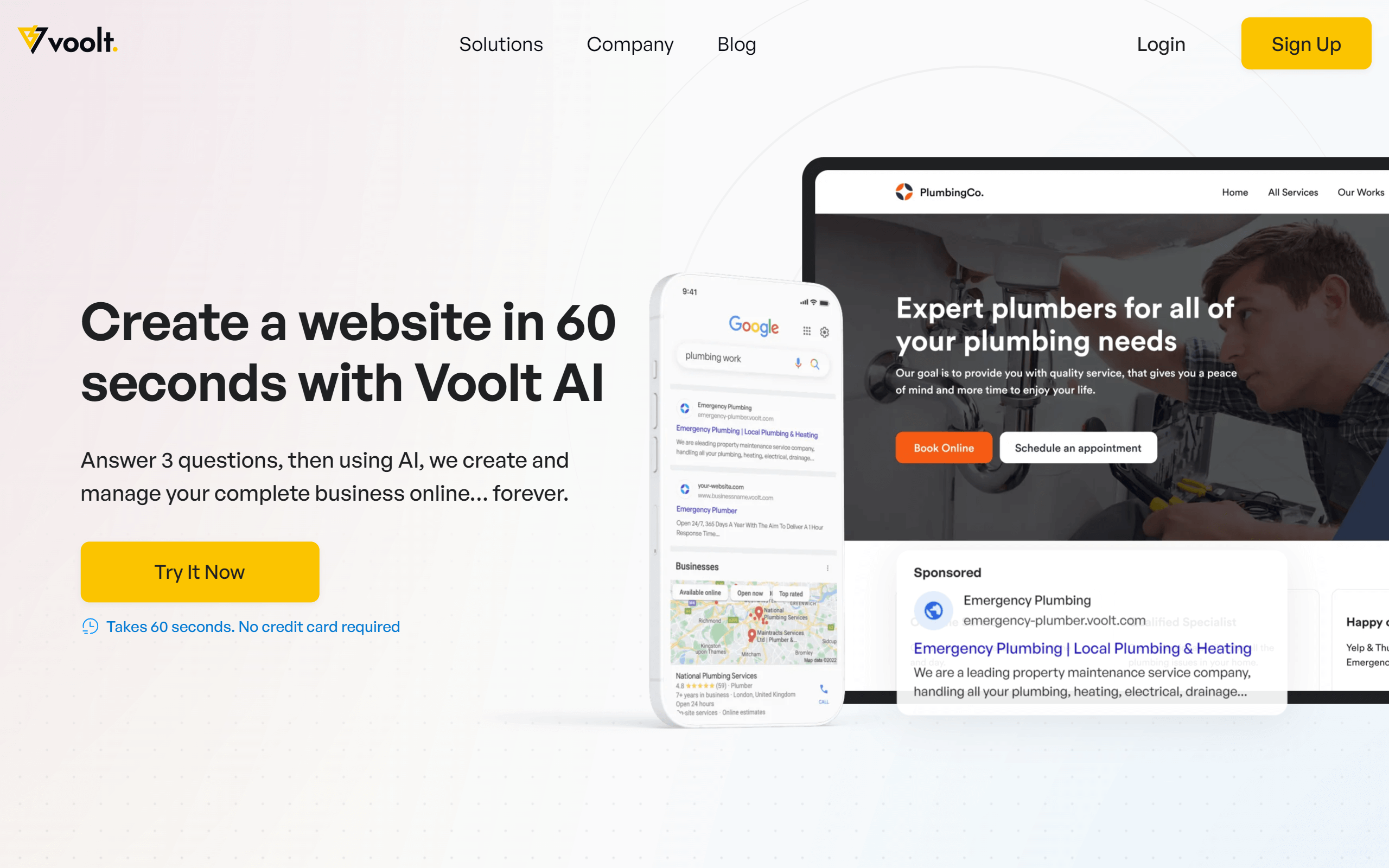This screenshot has height=868, width=1389.
Task: Select the Login menu item
Action: pyautogui.click(x=1160, y=42)
